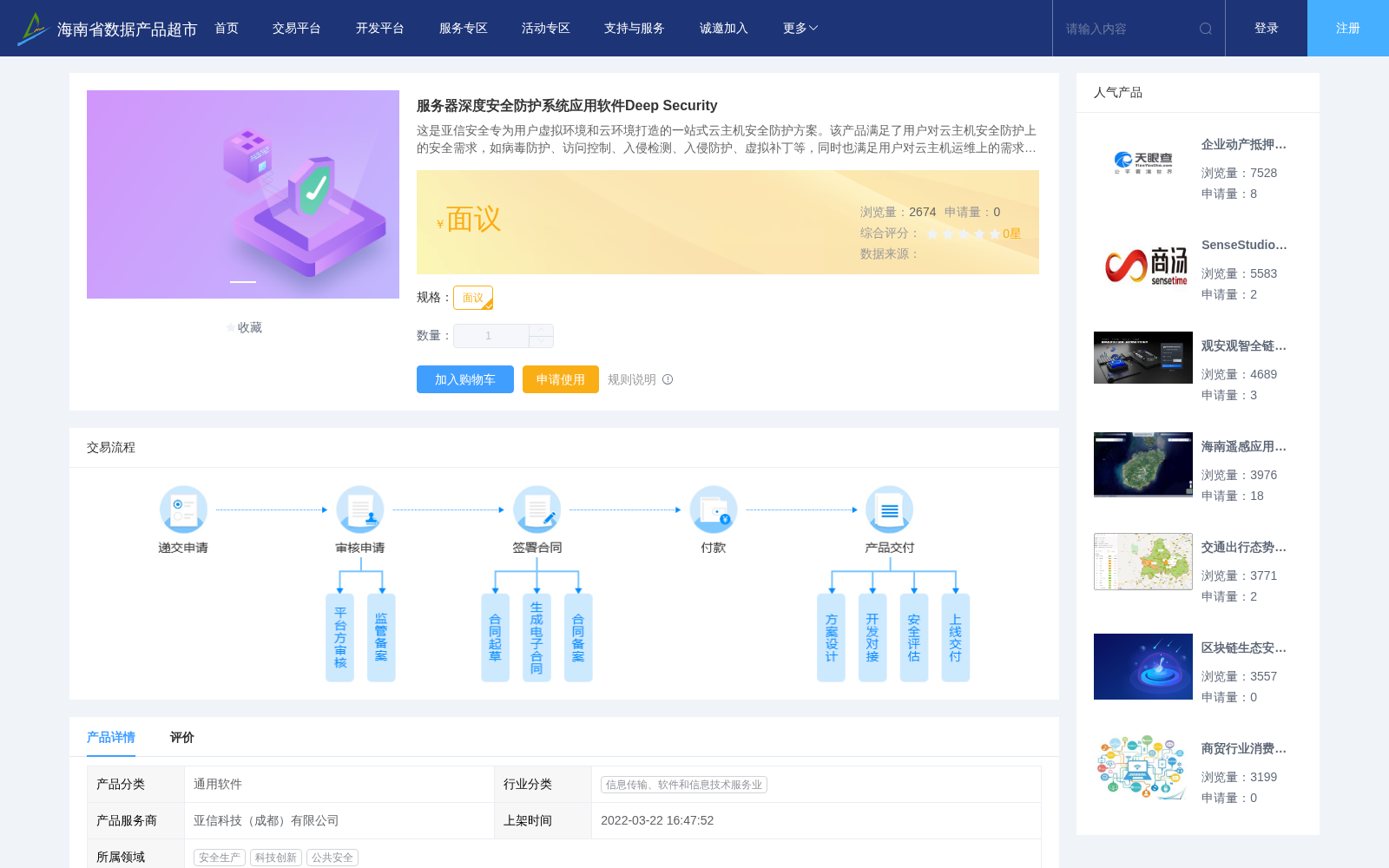Open the 规则说明 info icon
Screen dimensions: 1389x868
(x=666, y=379)
